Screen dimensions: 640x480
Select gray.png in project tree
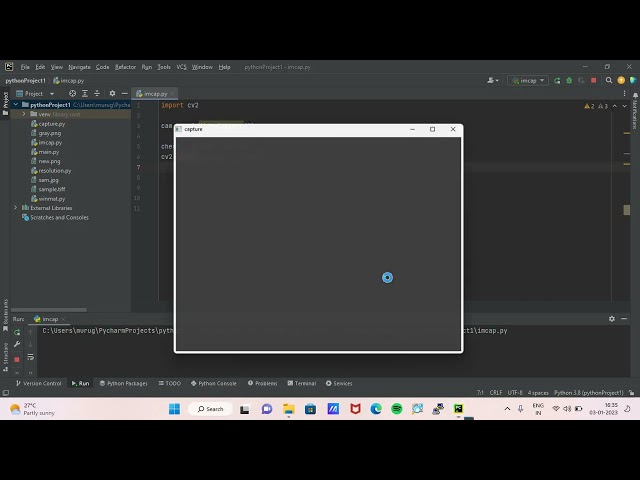point(50,133)
